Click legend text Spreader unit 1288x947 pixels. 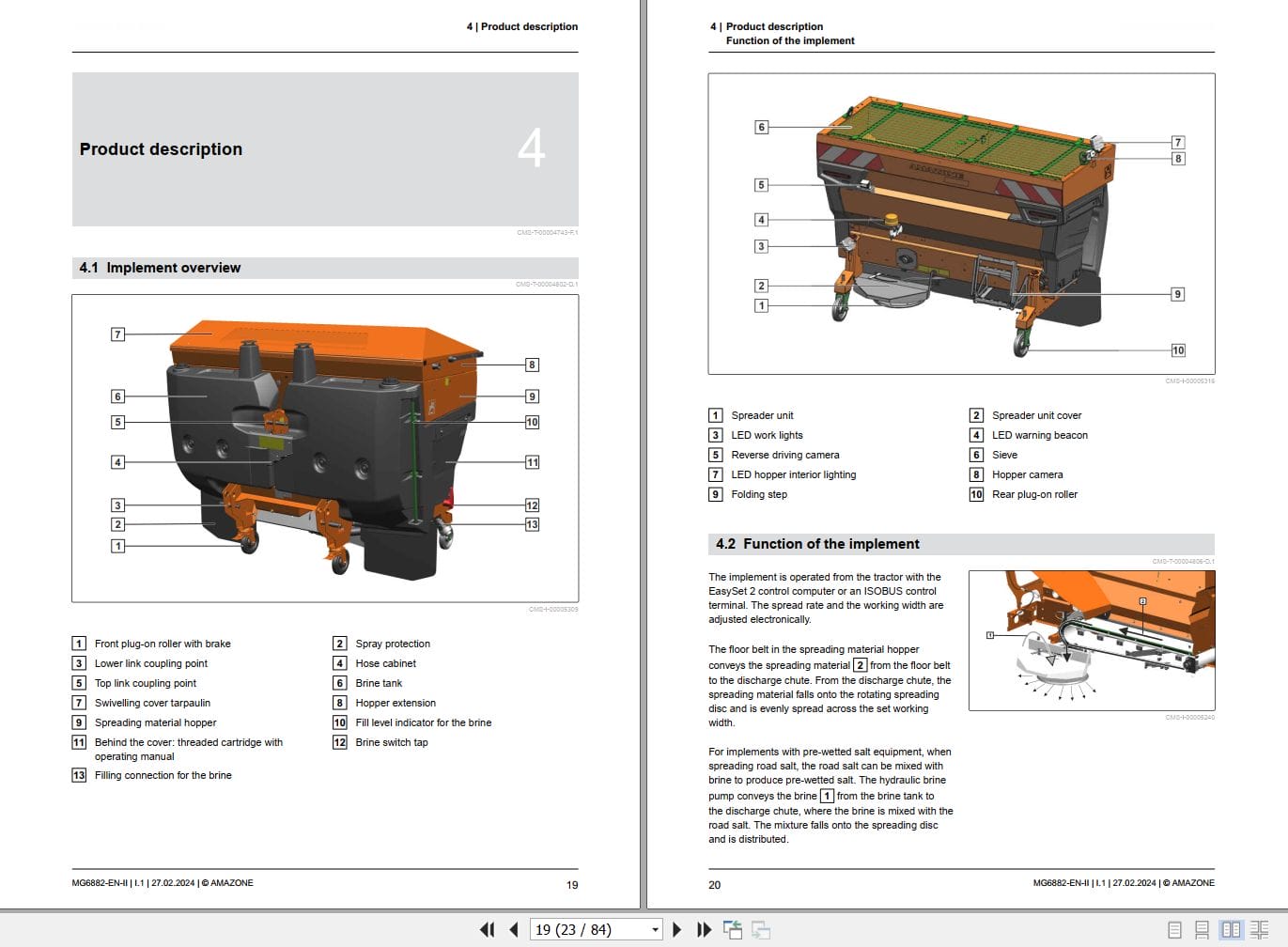(x=762, y=415)
